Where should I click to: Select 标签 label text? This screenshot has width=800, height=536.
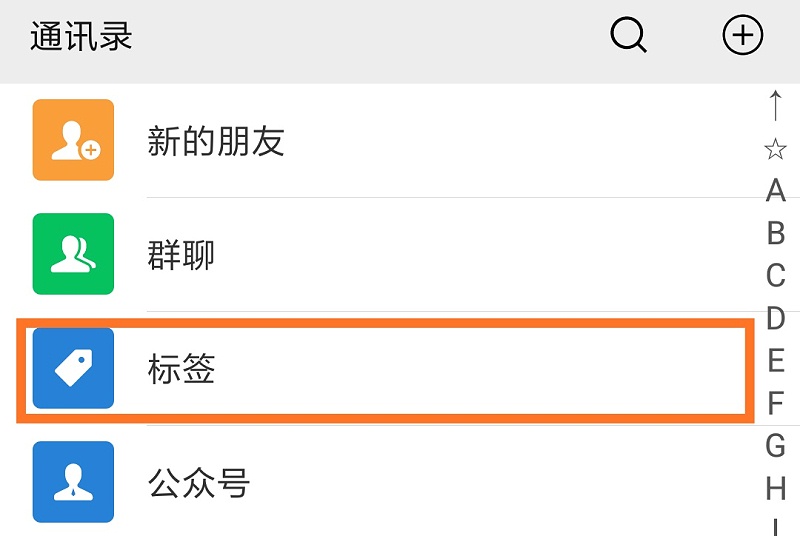[x=181, y=370]
